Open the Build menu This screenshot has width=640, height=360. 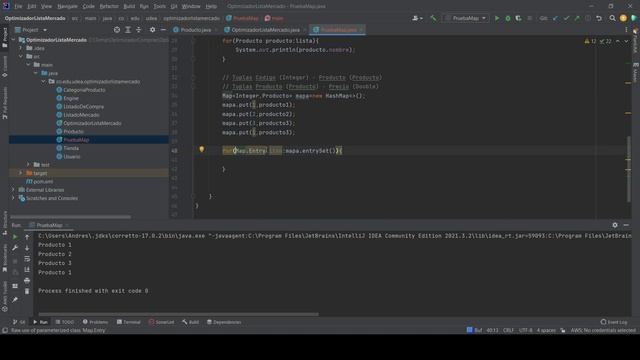tap(129, 6)
